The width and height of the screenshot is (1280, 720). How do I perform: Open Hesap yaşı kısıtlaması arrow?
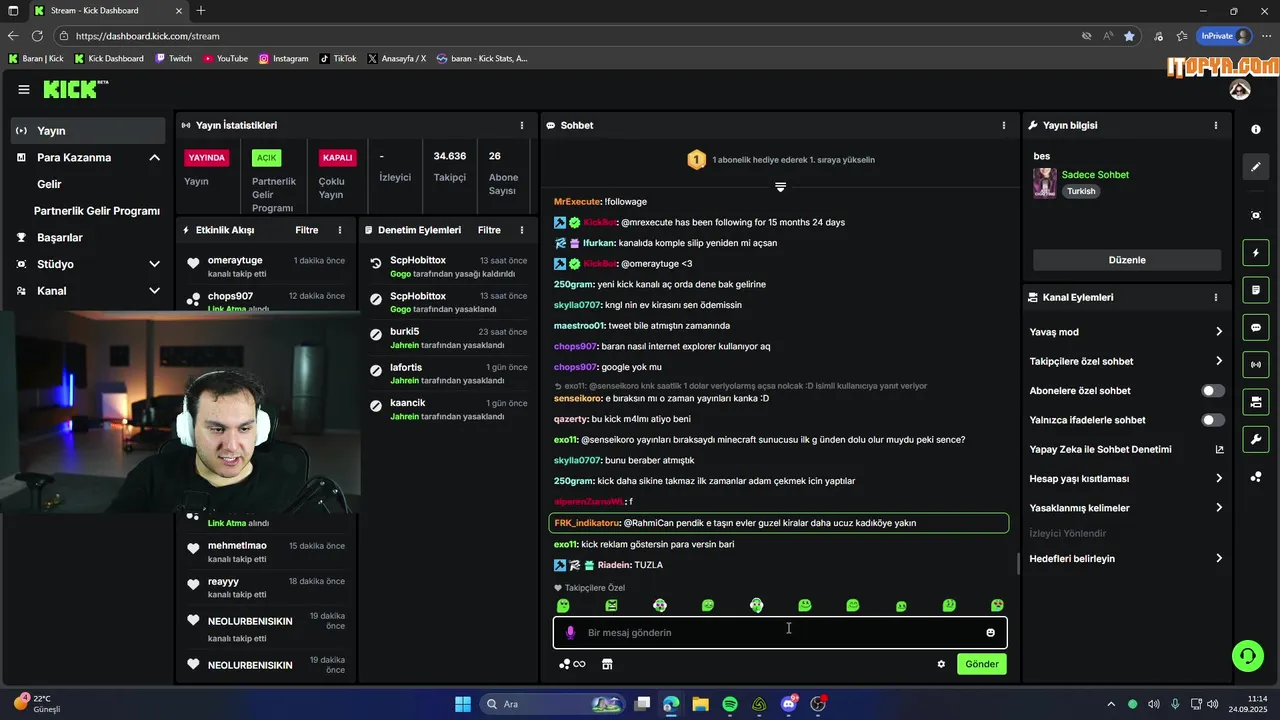[x=1219, y=479]
